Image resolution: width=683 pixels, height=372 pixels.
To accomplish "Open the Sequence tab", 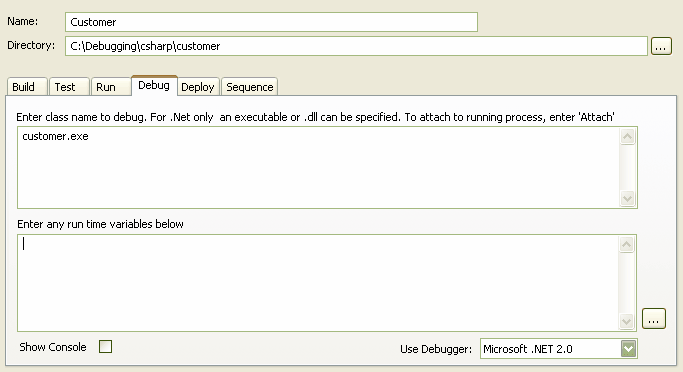I will 250,87.
